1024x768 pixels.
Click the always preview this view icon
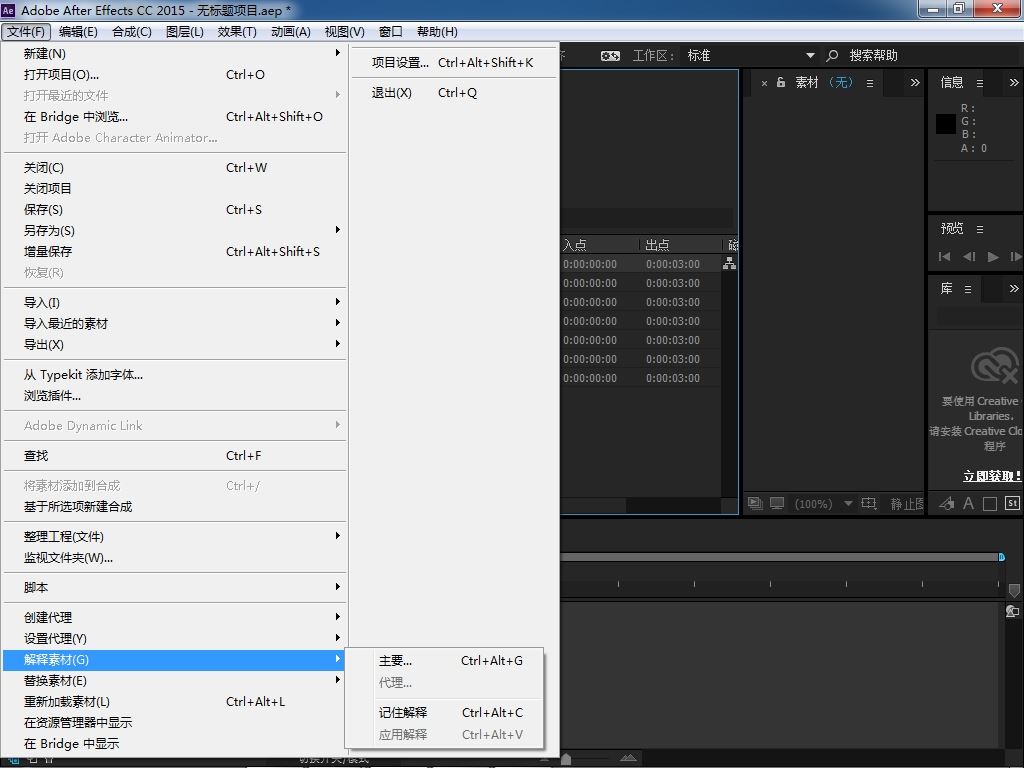point(755,504)
